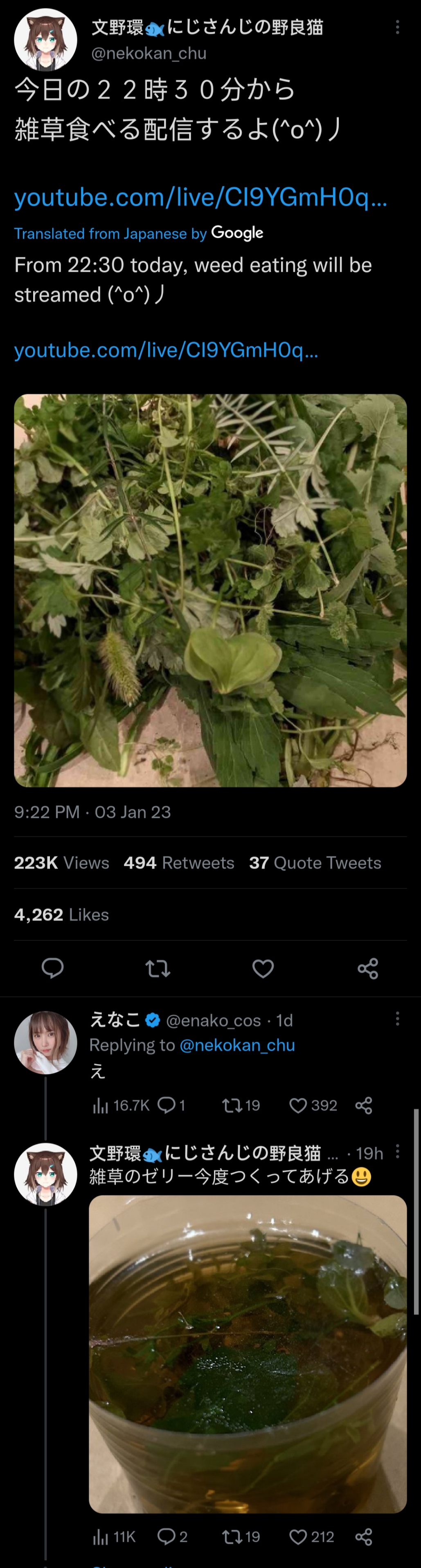Share the jelly photo reply
The image size is (421, 1568).
tap(364, 1537)
